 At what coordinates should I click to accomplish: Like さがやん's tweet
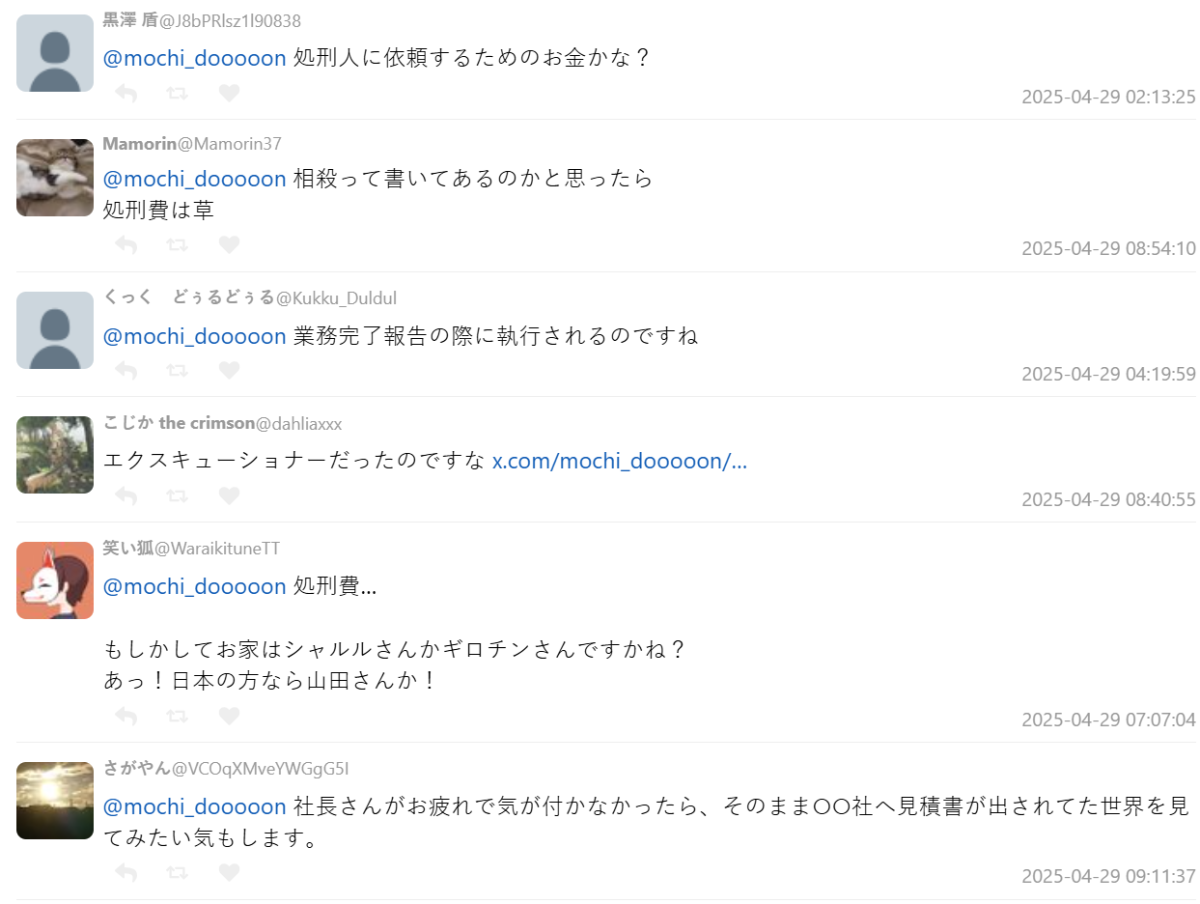tap(229, 872)
